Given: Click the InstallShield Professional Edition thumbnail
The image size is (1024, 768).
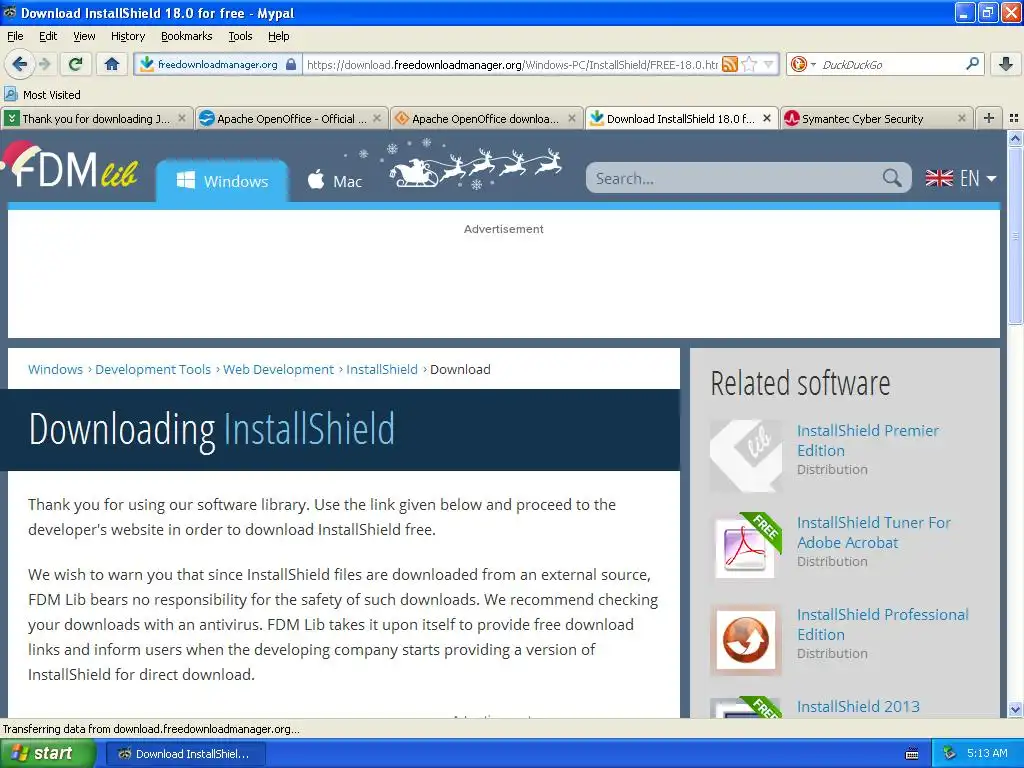Looking at the screenshot, I should 745,639.
